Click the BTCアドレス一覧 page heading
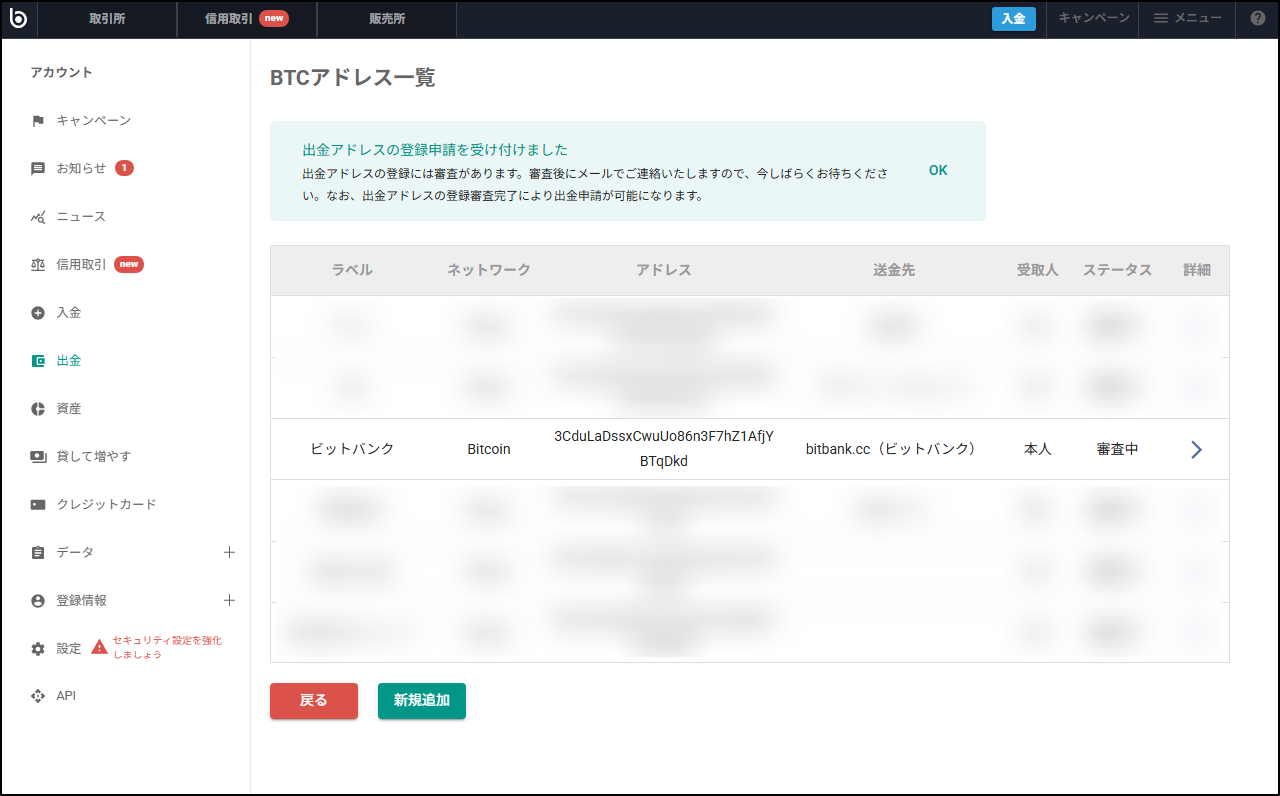The width and height of the screenshot is (1280, 796). tap(353, 78)
